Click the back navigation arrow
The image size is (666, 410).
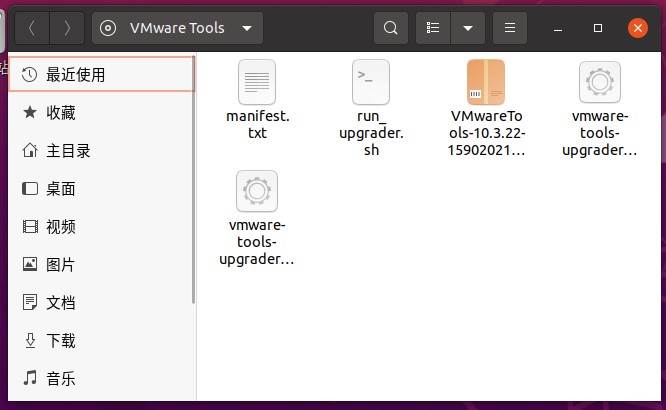click(32, 28)
